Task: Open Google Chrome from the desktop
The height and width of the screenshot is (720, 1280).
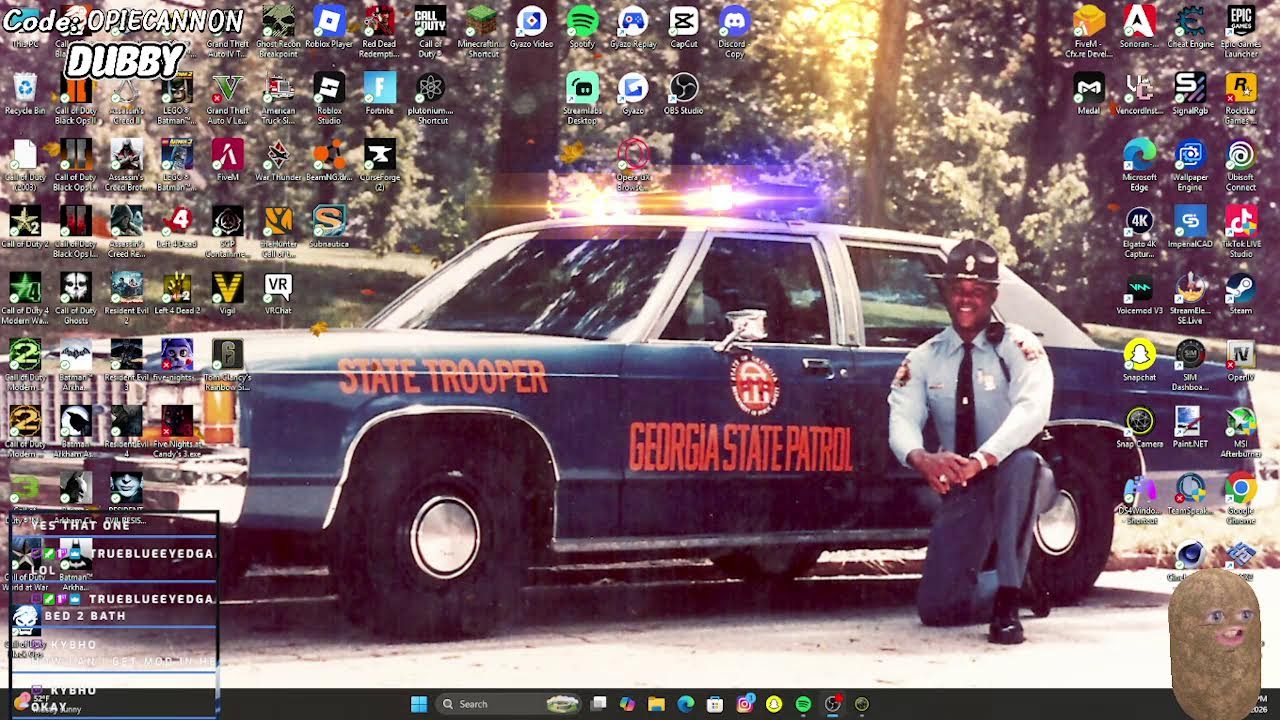Action: [x=1240, y=499]
